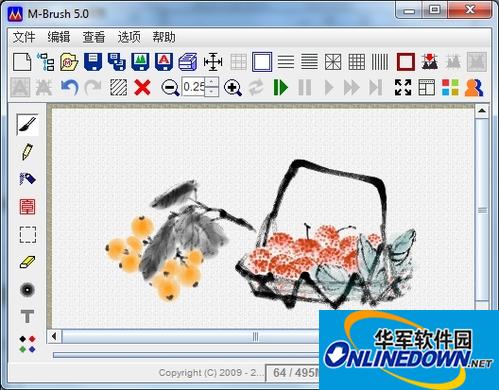Select the dashed rectangle Selection tool
The height and width of the screenshot is (390, 499).
[x=27, y=235]
